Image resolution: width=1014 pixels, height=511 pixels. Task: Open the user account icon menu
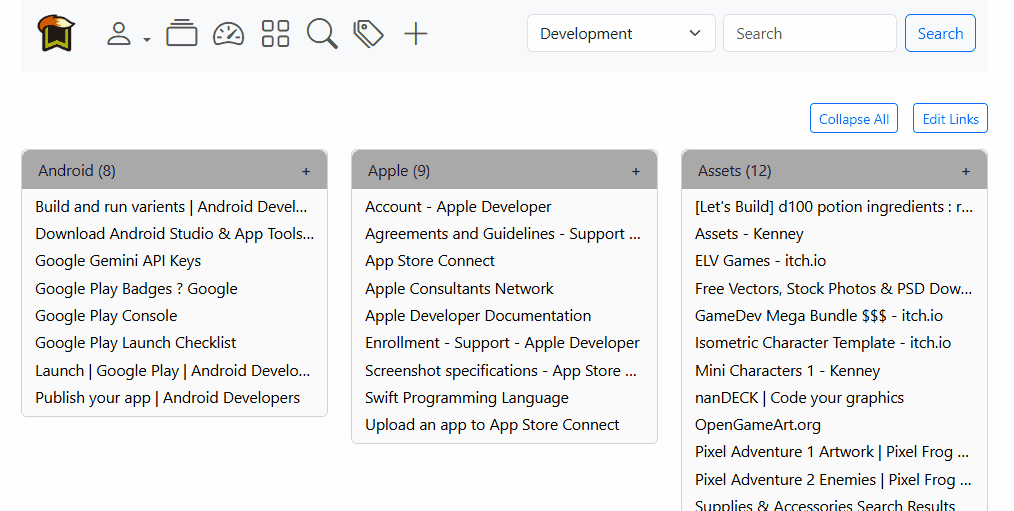pyautogui.click(x=119, y=34)
